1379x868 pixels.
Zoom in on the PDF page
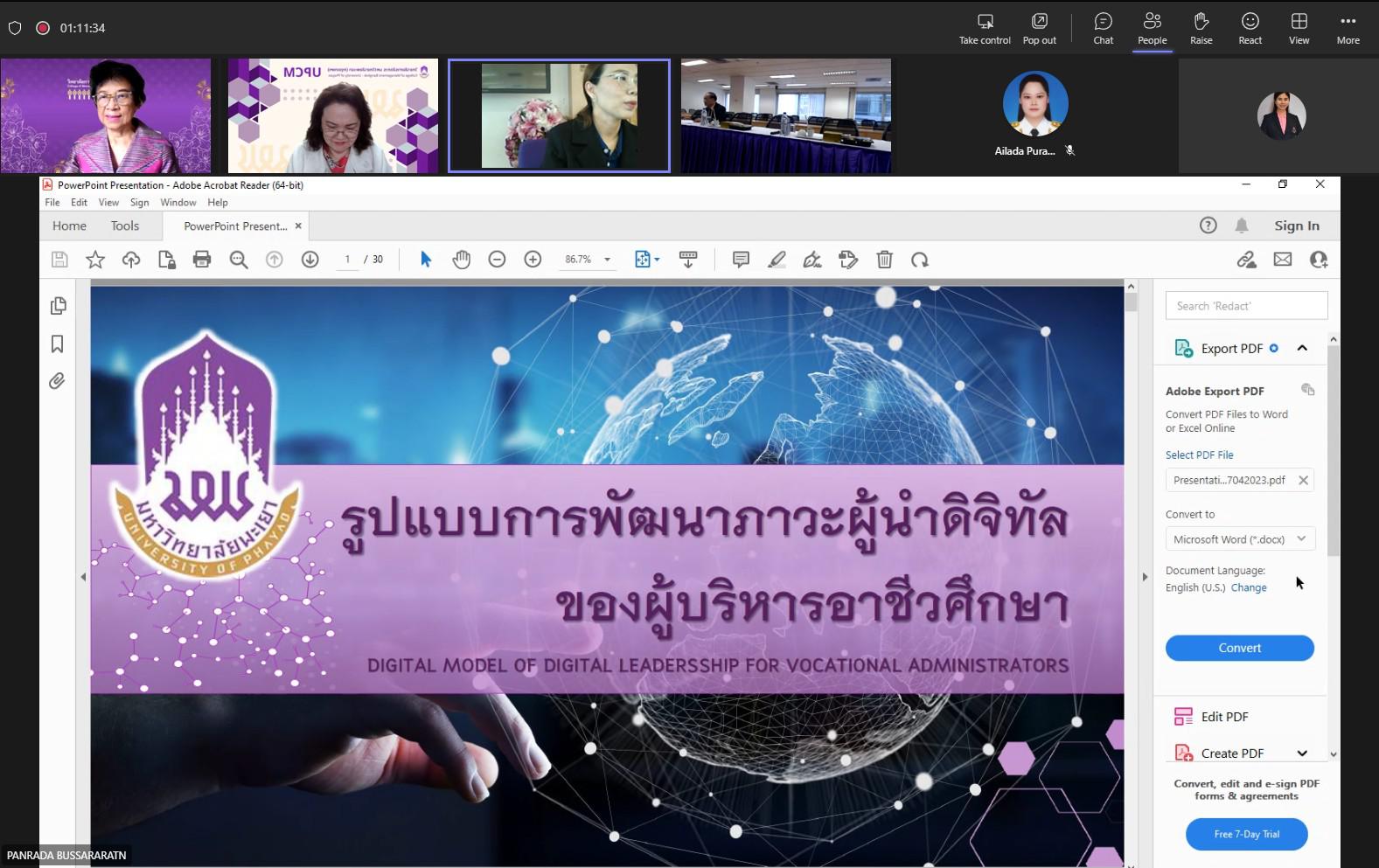[533, 260]
